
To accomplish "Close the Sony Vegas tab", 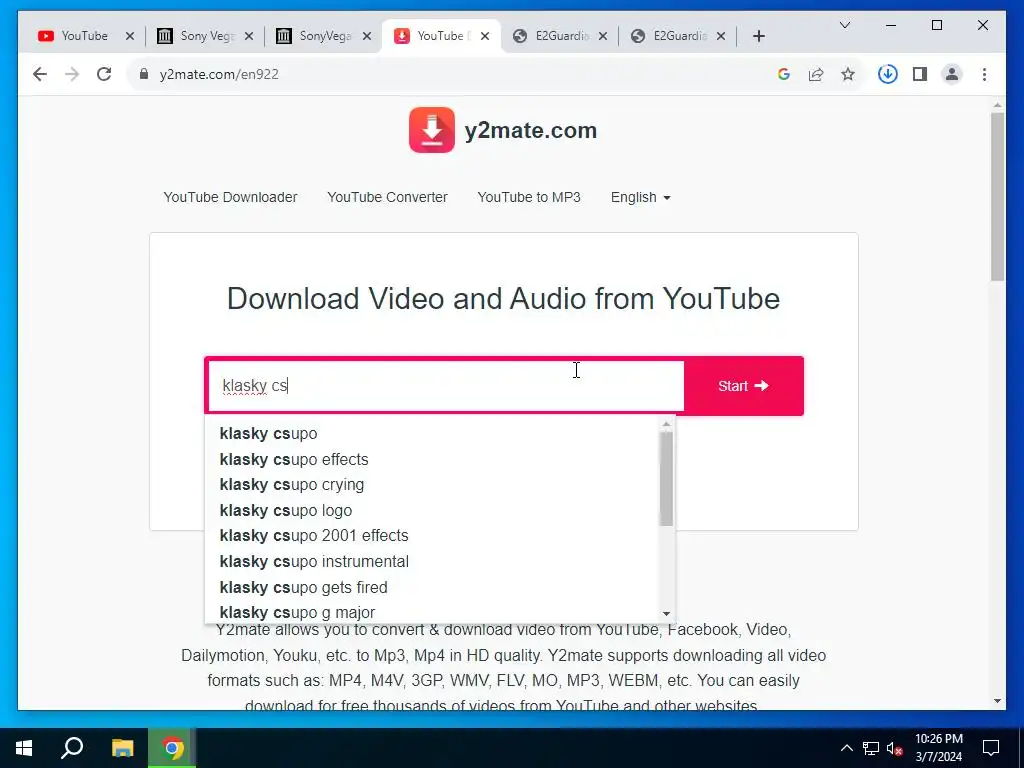I will tap(248, 37).
